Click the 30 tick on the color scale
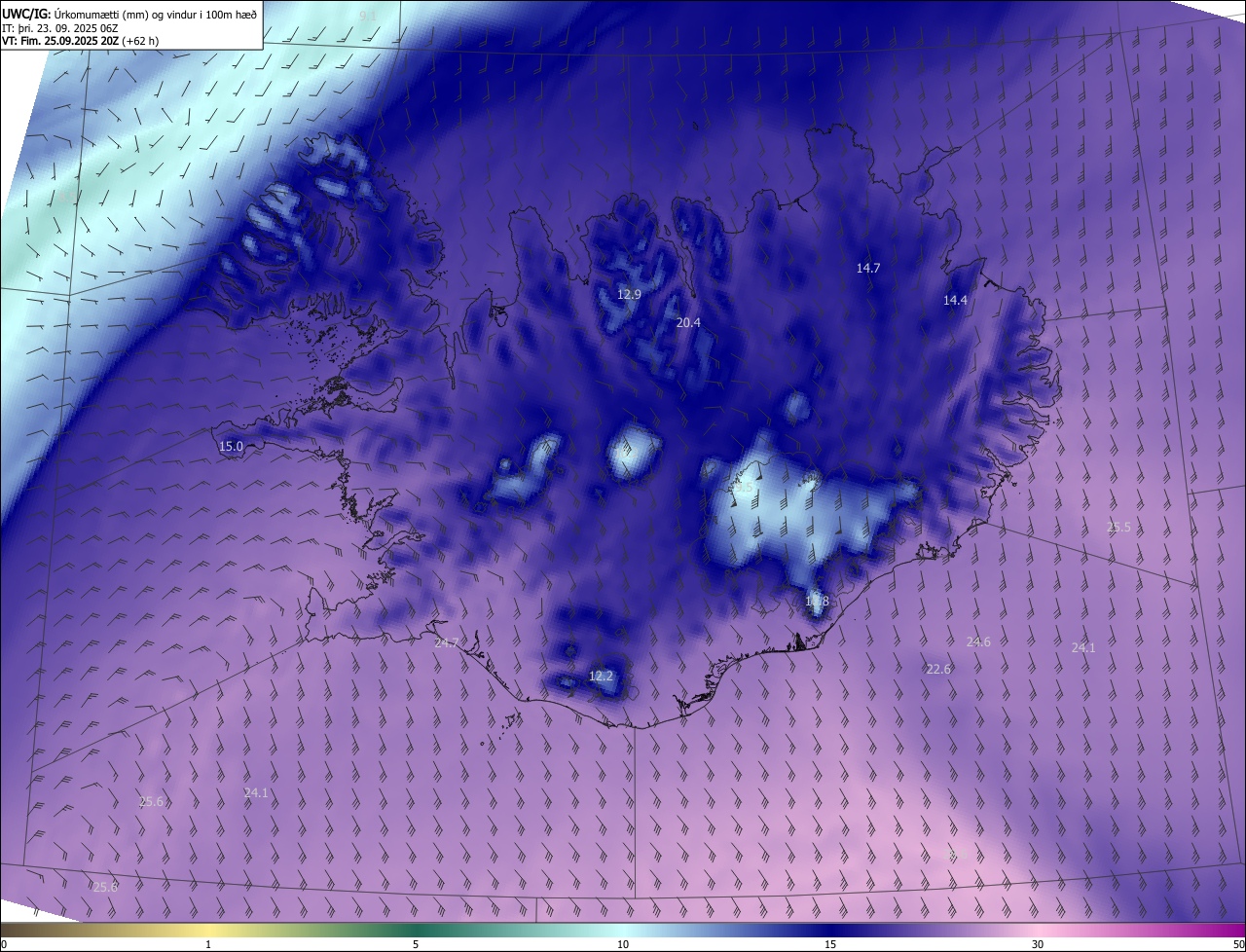The image size is (1246, 952). pos(1038,944)
